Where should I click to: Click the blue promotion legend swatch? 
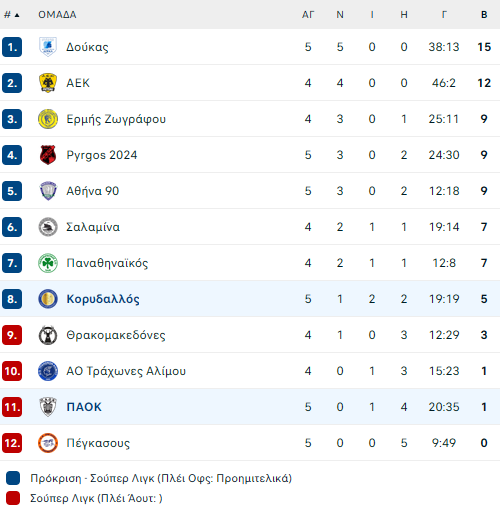tap(13, 478)
